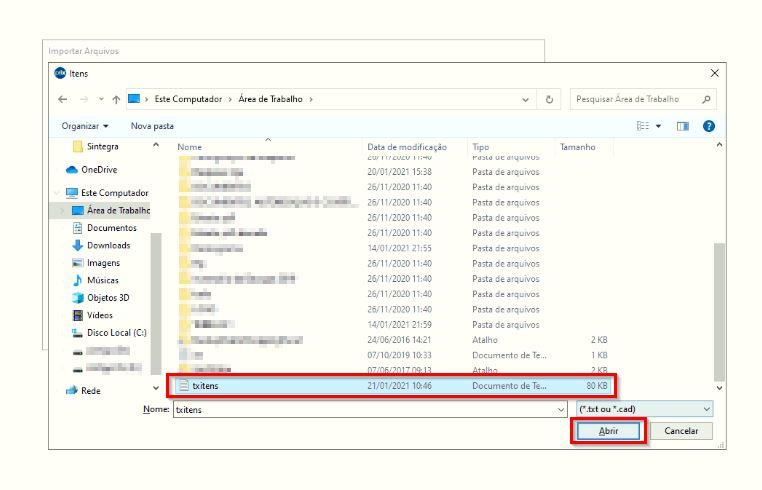Viewport: 762px width, 490px height.
Task: Open Vídeos in the navigation pane
Action: (x=92, y=315)
